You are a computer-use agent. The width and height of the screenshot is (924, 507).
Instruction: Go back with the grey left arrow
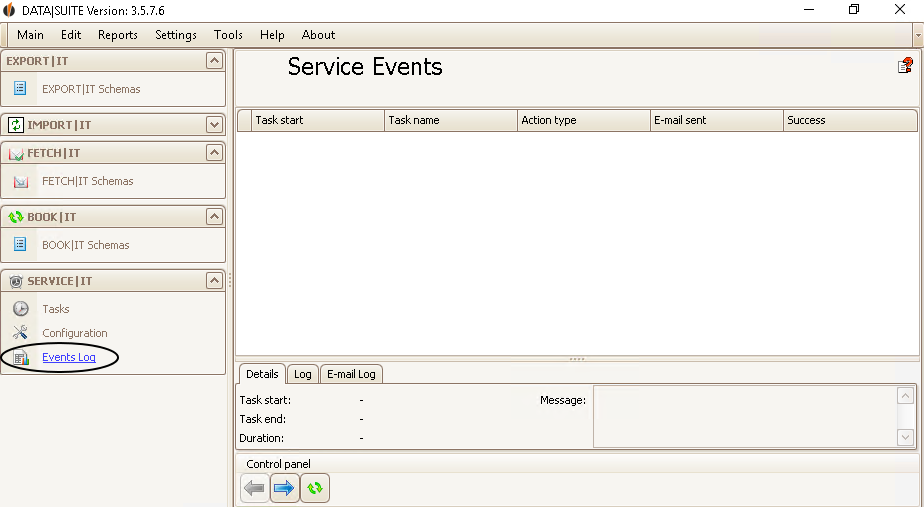coord(255,488)
